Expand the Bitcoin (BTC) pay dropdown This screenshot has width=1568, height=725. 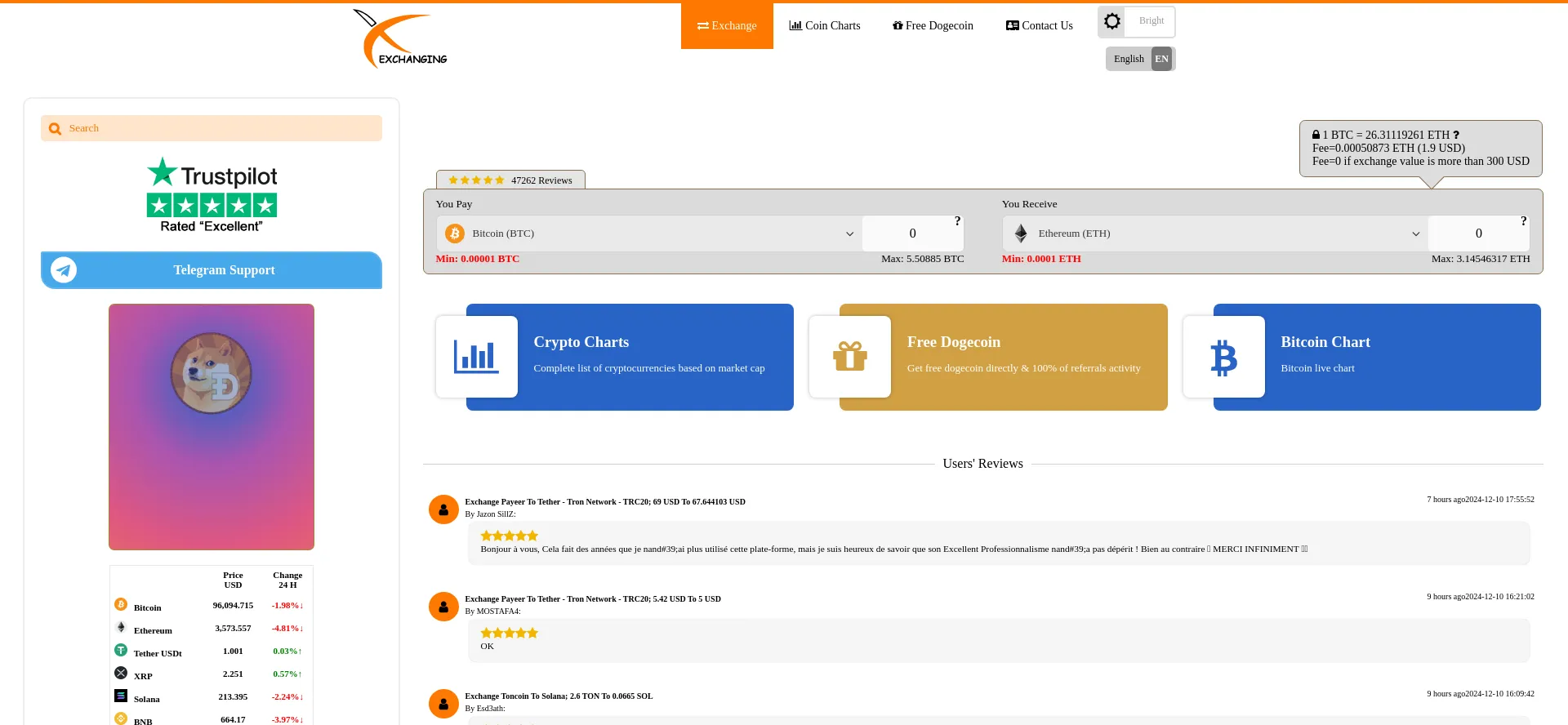(649, 234)
